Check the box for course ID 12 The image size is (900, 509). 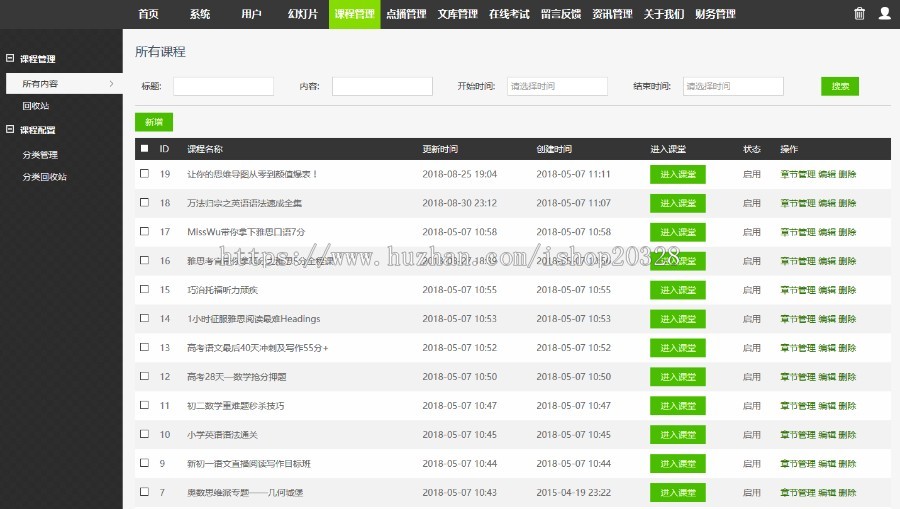coord(145,376)
